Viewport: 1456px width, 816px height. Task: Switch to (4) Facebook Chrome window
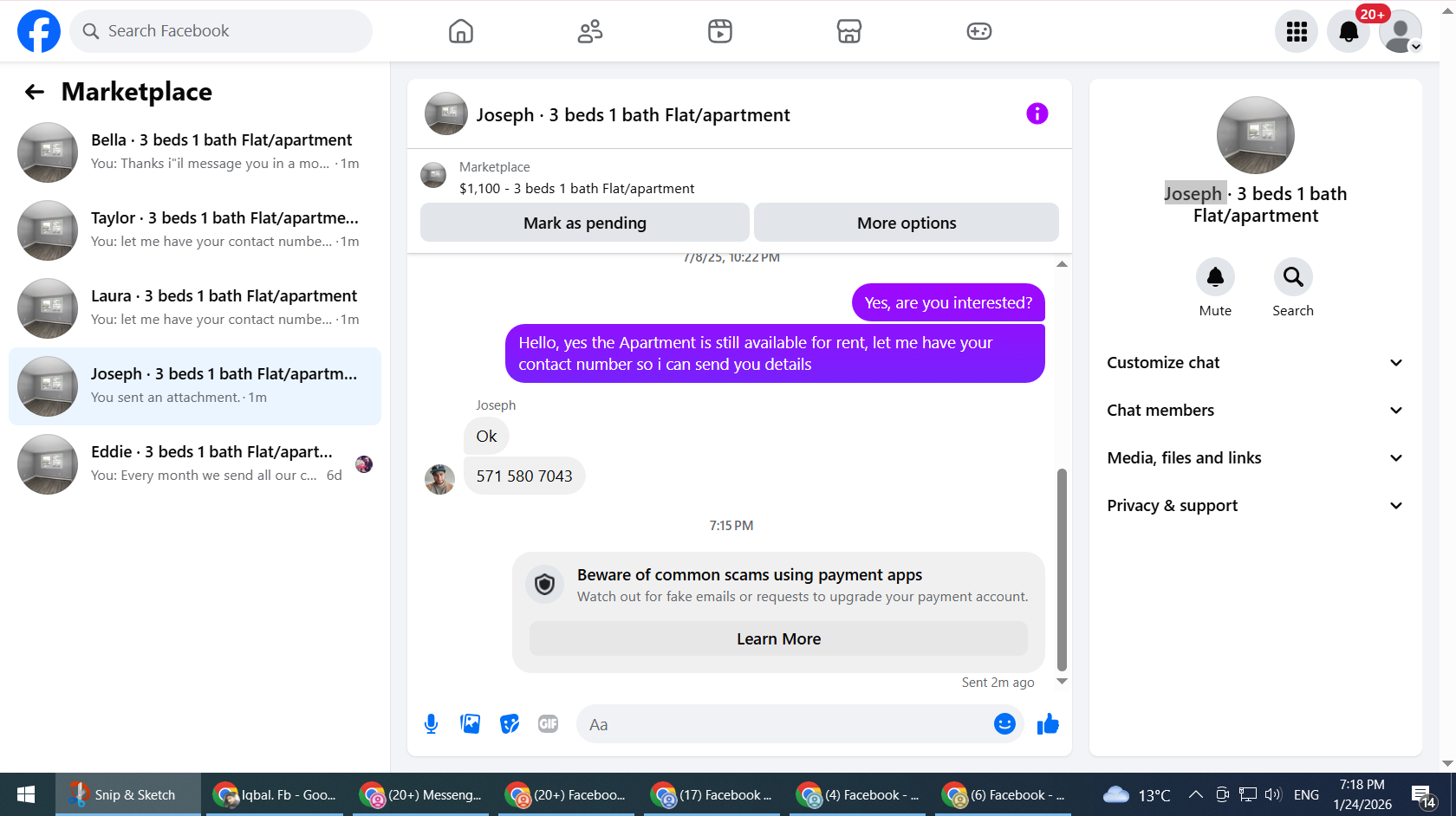tap(856, 794)
